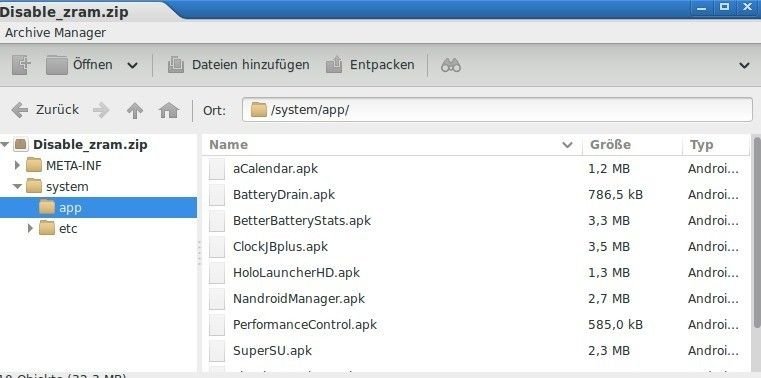
Task: Maximize the Archive Manager window
Action: [725, 7]
